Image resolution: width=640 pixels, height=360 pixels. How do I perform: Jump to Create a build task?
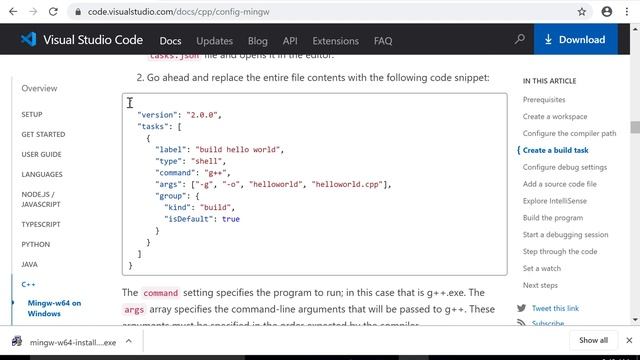[556, 150]
